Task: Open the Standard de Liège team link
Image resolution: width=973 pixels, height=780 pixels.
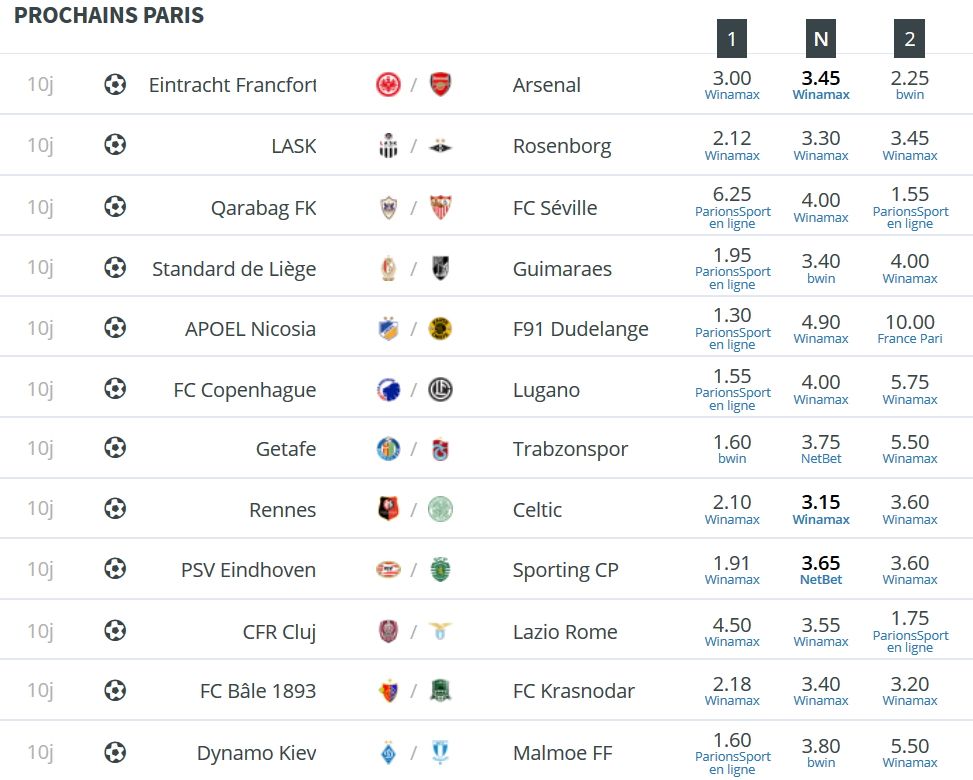Action: pyautogui.click(x=234, y=269)
